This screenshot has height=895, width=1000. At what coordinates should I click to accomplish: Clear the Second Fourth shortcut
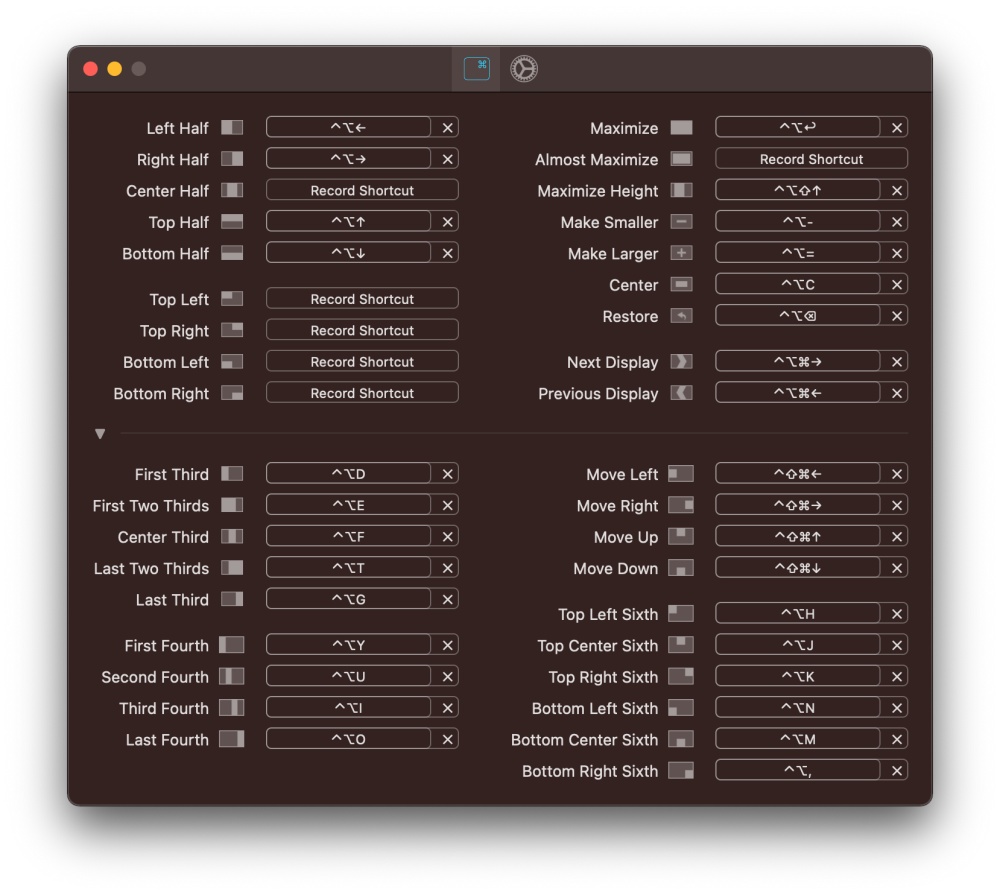pos(448,677)
